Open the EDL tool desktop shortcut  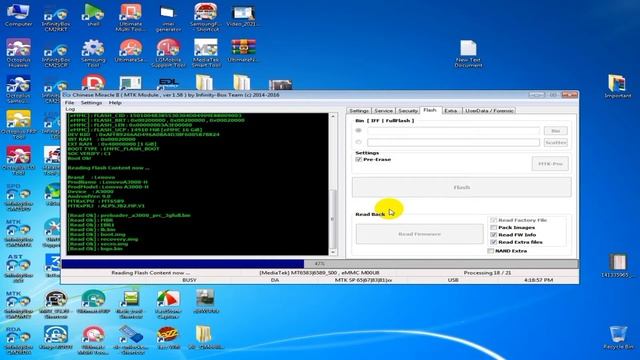click(x=168, y=83)
